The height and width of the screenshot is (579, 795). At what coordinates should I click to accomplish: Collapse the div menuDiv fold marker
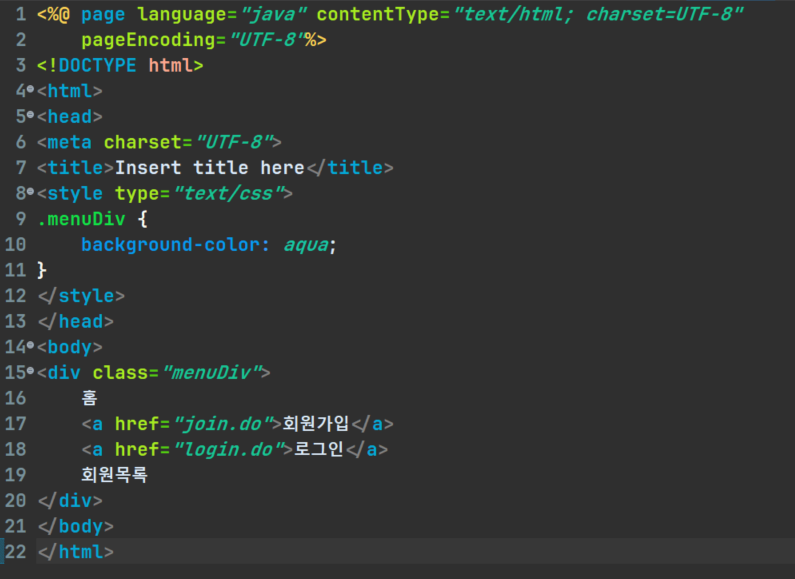click(x=30, y=371)
